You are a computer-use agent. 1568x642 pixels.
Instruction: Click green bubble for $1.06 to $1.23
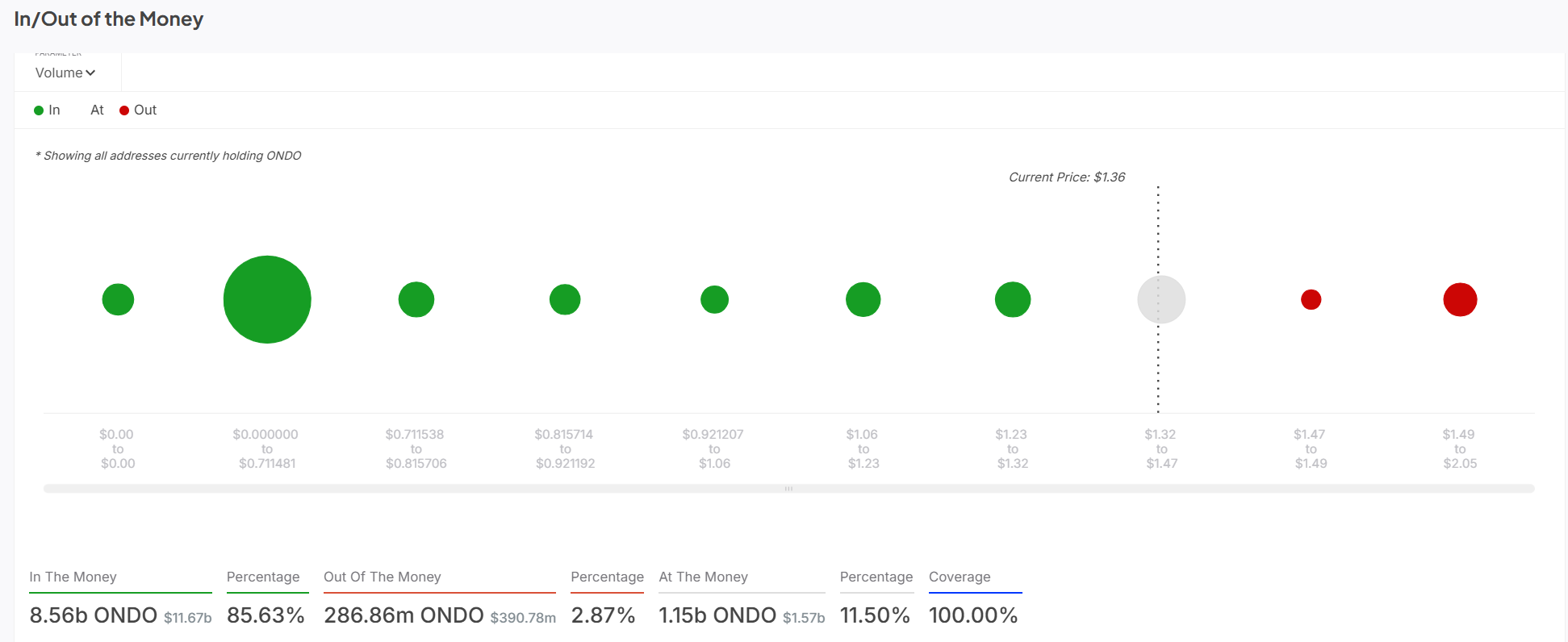point(863,300)
